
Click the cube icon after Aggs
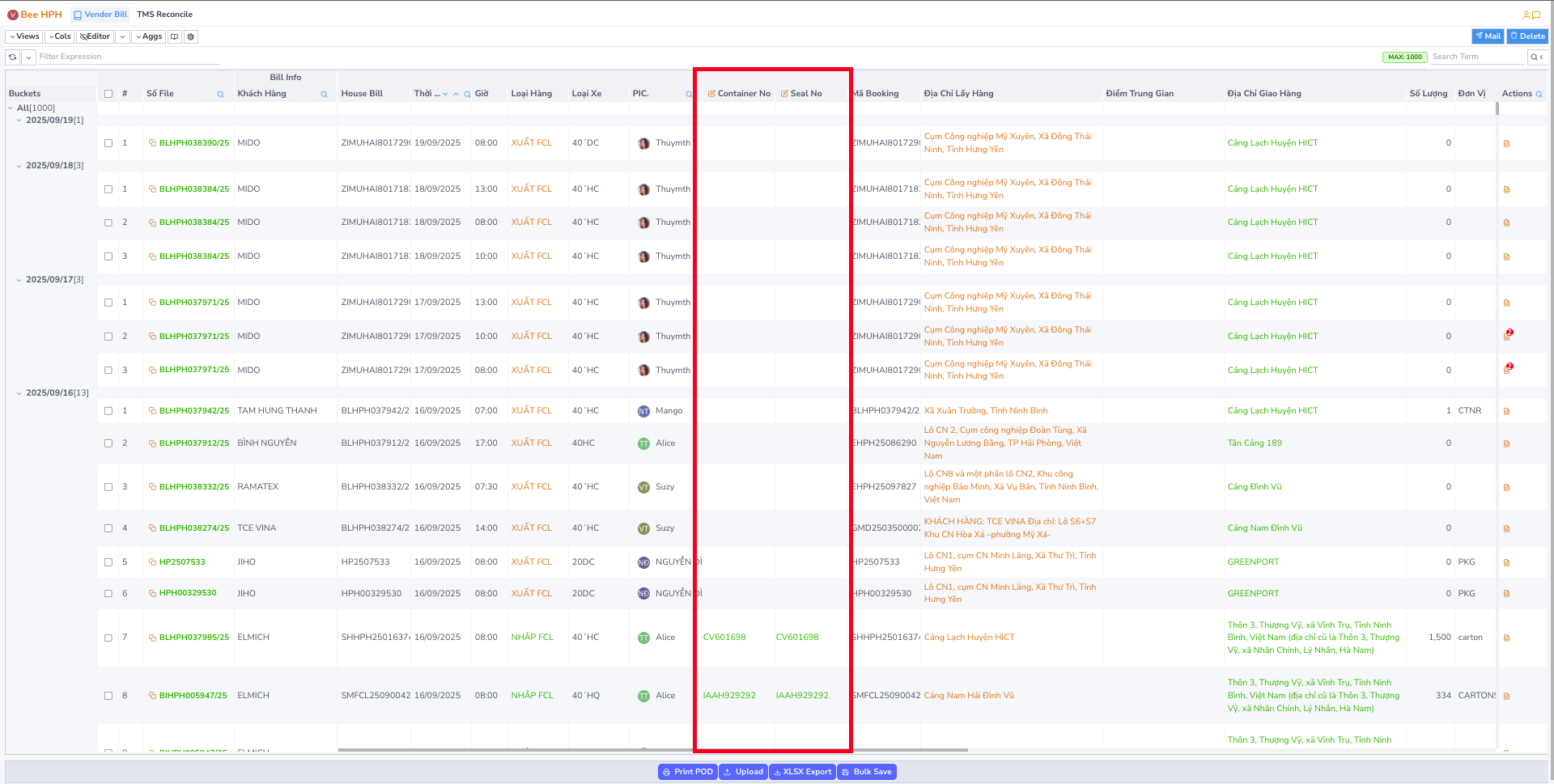[x=191, y=36]
